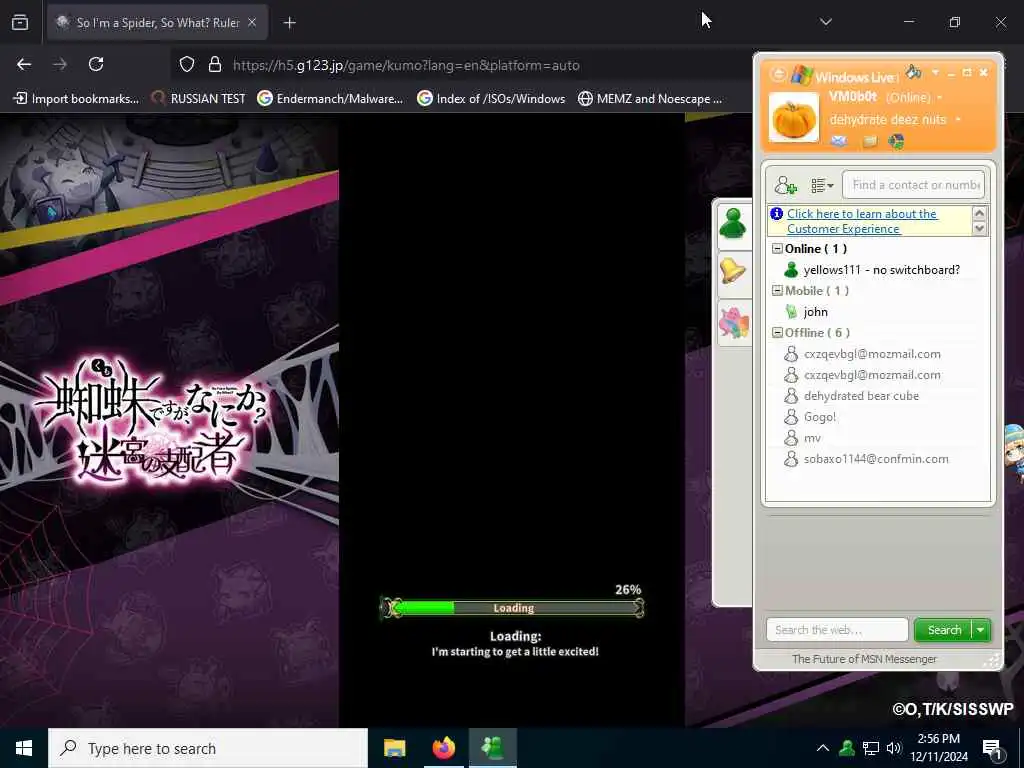Show hidden system tray icons

[x=823, y=748]
